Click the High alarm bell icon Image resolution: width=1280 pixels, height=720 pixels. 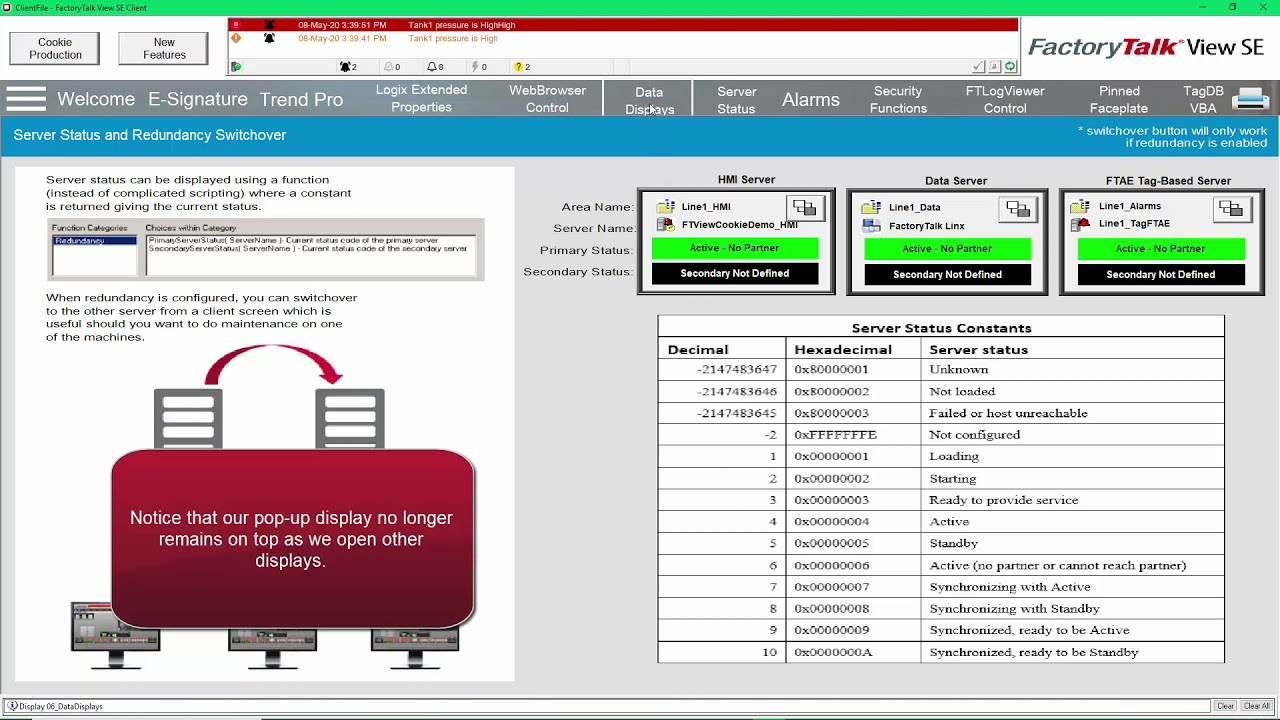click(269, 38)
